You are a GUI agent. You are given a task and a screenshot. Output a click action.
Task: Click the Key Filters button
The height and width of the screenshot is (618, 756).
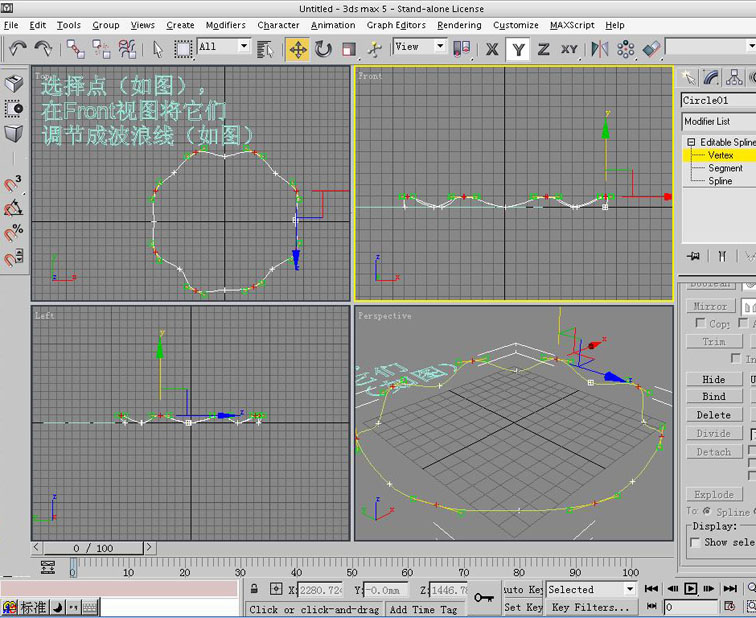(591, 607)
